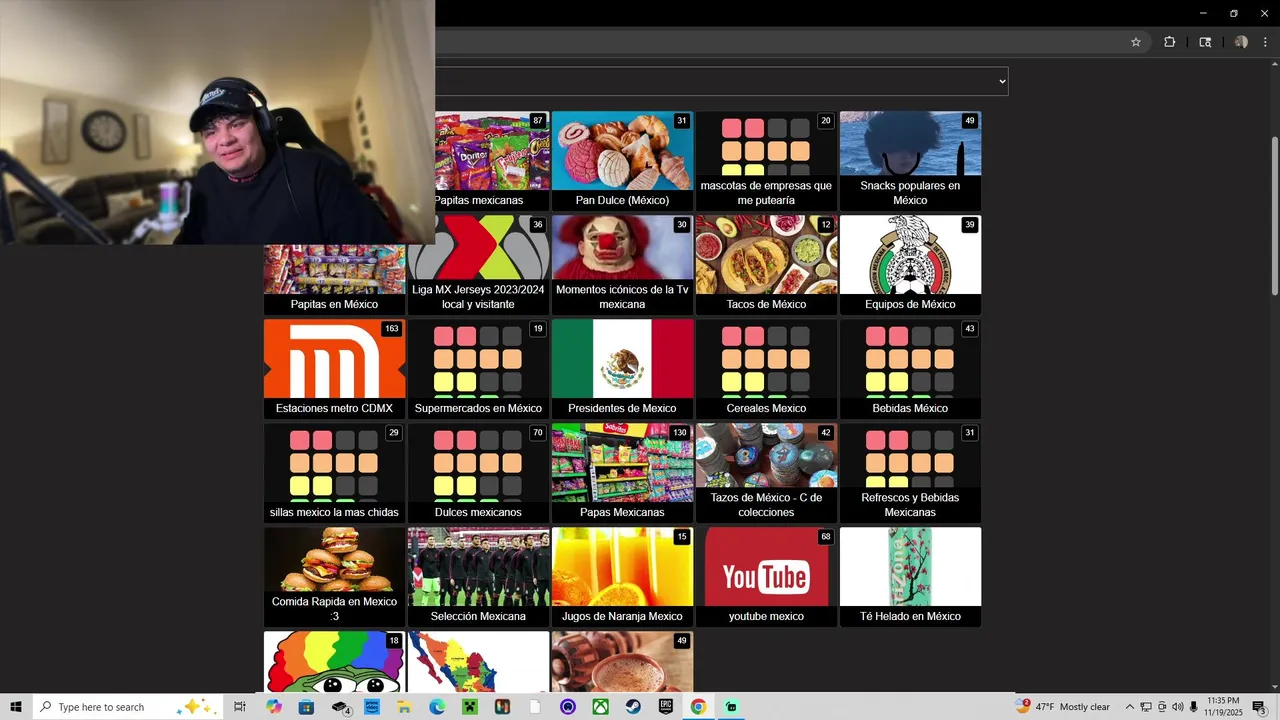The width and height of the screenshot is (1280, 720).
Task: Open Refrescos y Bebidas Mexicanas template
Action: 910,472
